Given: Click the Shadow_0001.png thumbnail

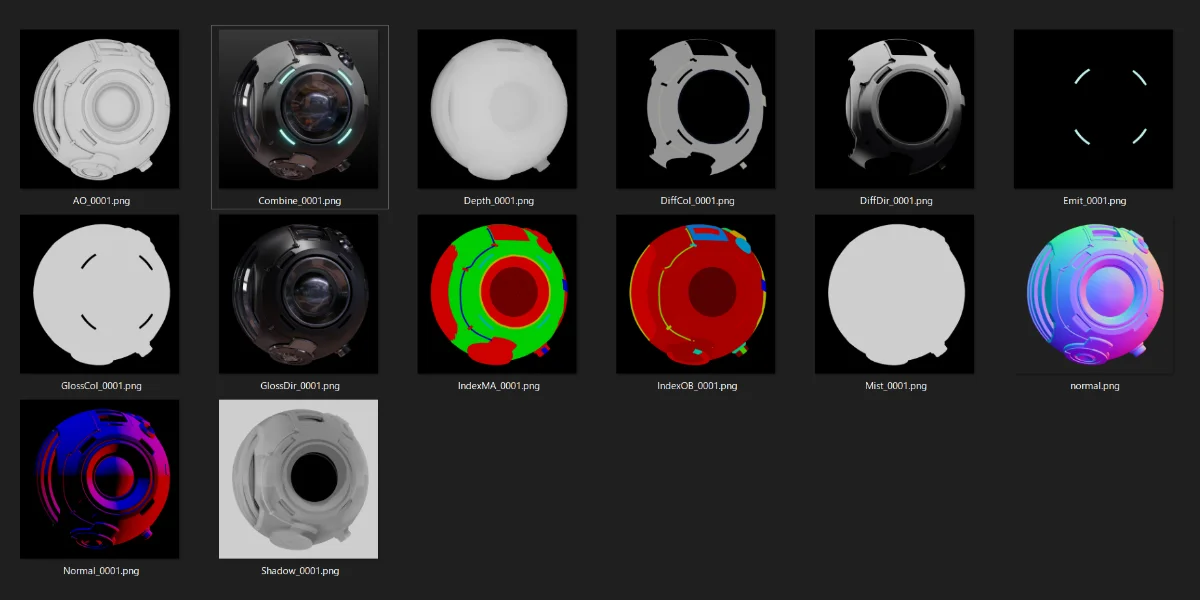Looking at the screenshot, I should (298, 479).
